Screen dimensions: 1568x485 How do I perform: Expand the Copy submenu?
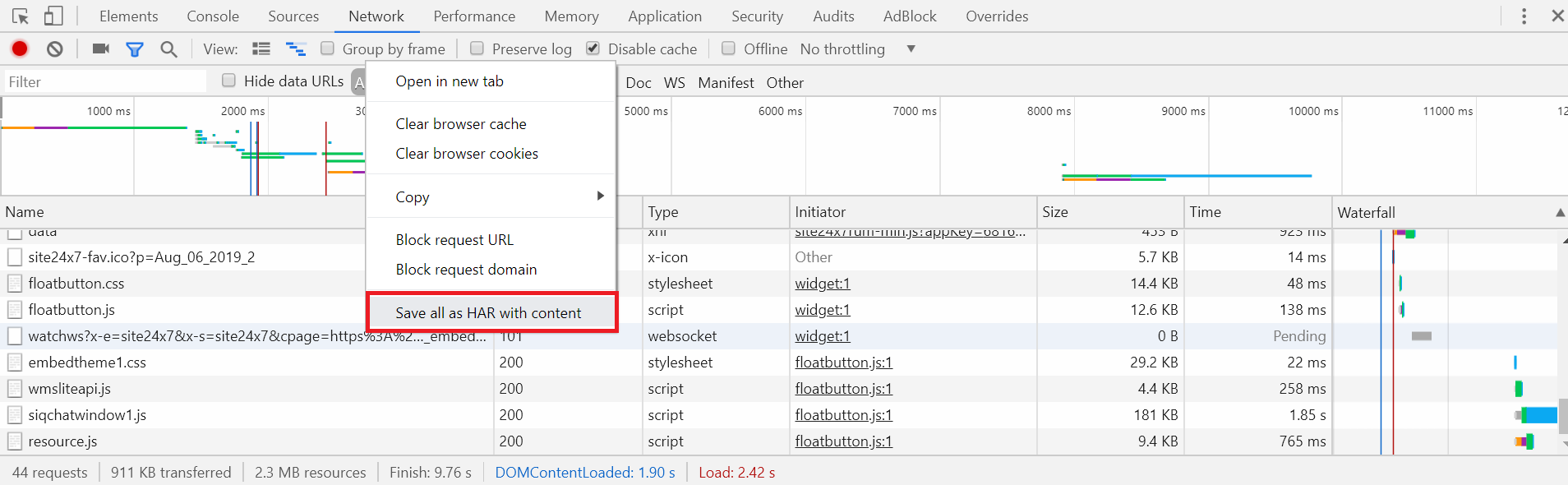click(491, 196)
